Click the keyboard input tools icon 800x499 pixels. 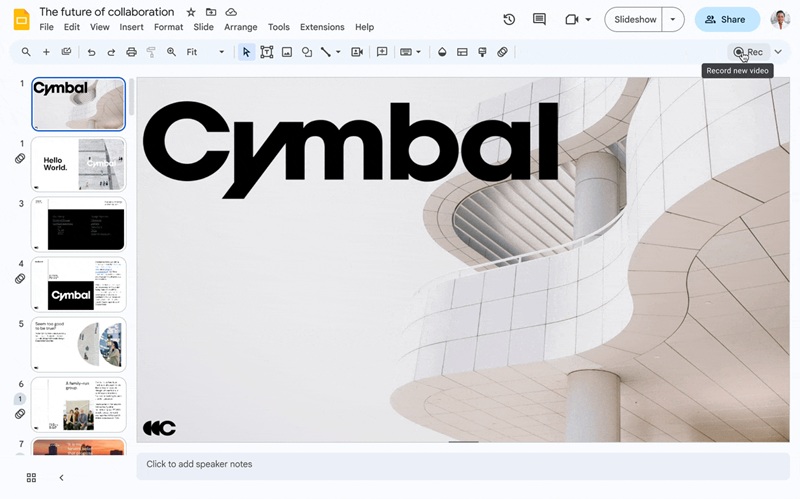(x=406, y=52)
